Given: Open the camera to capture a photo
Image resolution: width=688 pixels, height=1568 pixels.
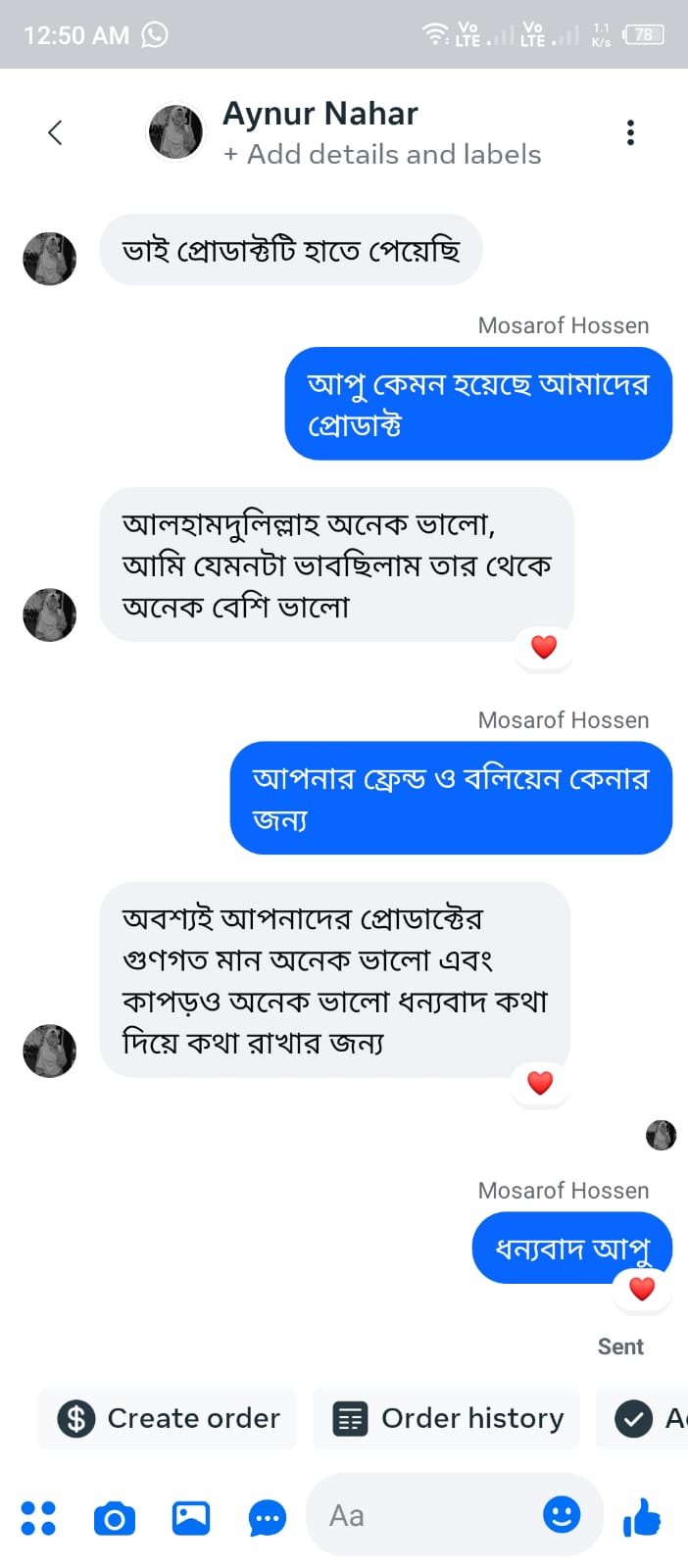Looking at the screenshot, I should [x=114, y=1515].
